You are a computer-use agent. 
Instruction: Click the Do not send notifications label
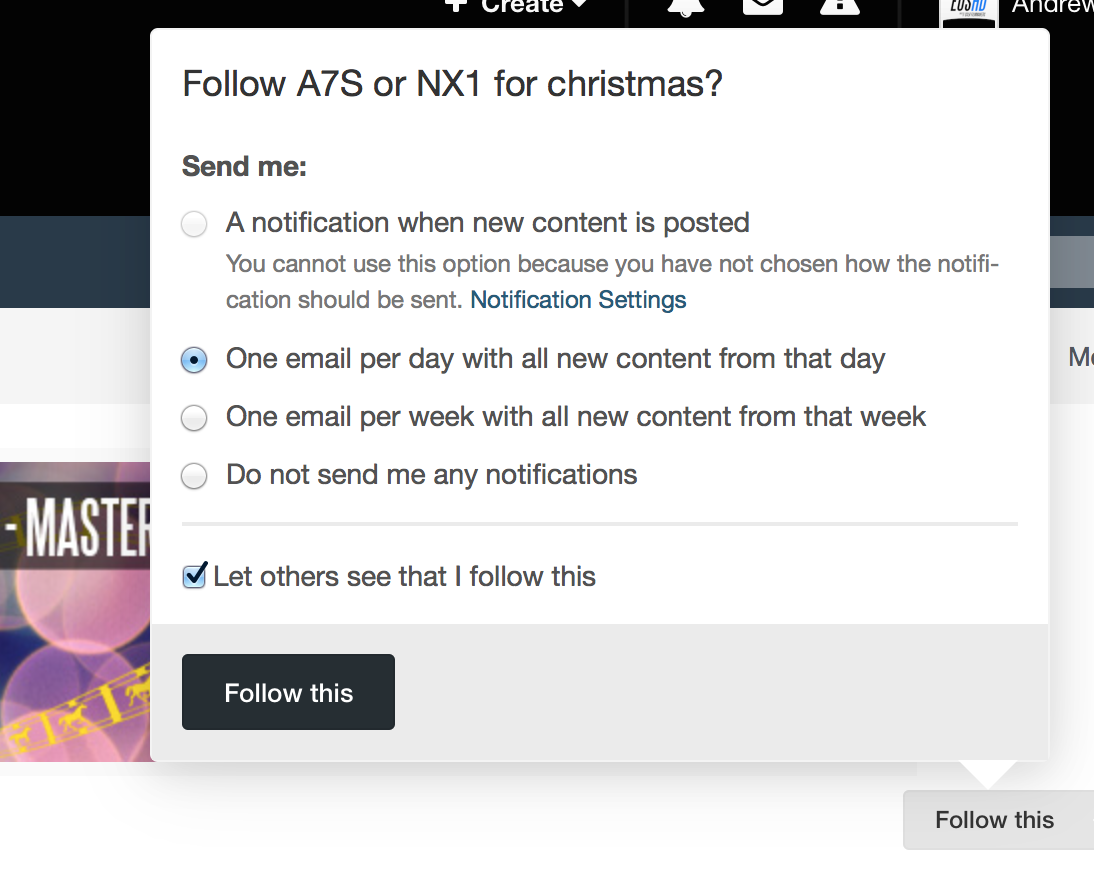(x=431, y=475)
